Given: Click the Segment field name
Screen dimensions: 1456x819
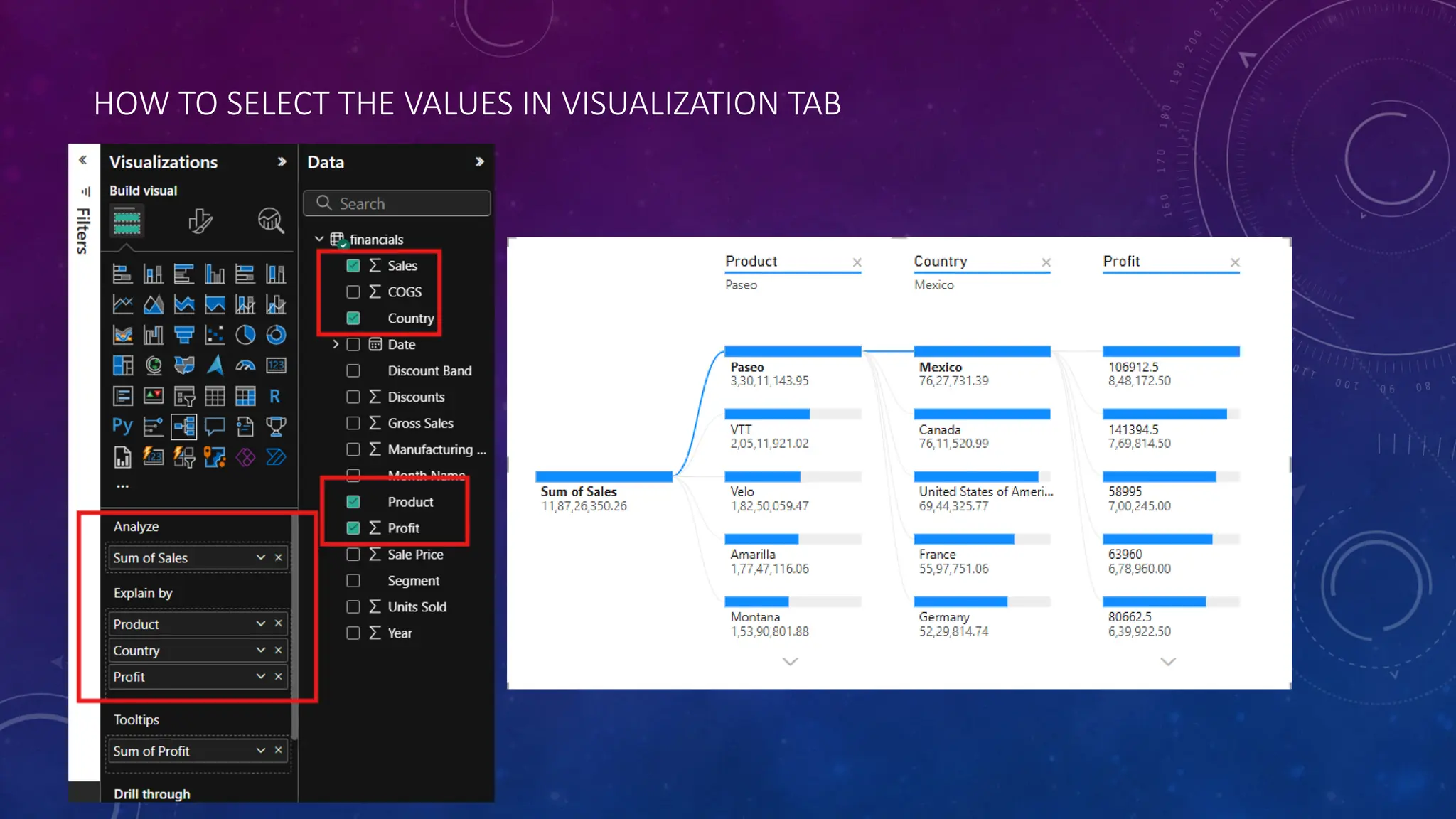Looking at the screenshot, I should coord(413,581).
